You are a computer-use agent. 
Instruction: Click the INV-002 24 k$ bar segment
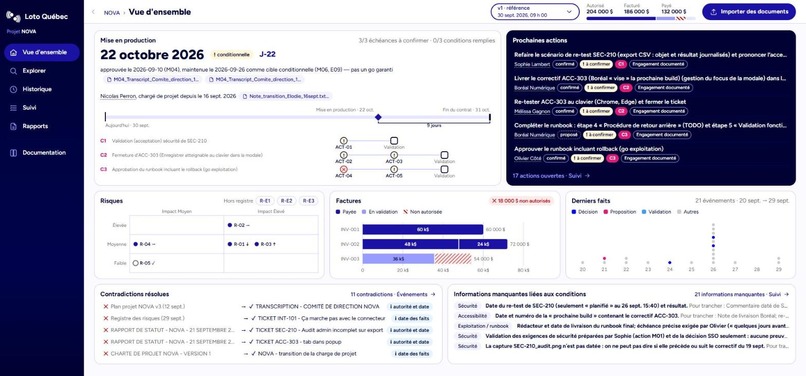(483, 244)
